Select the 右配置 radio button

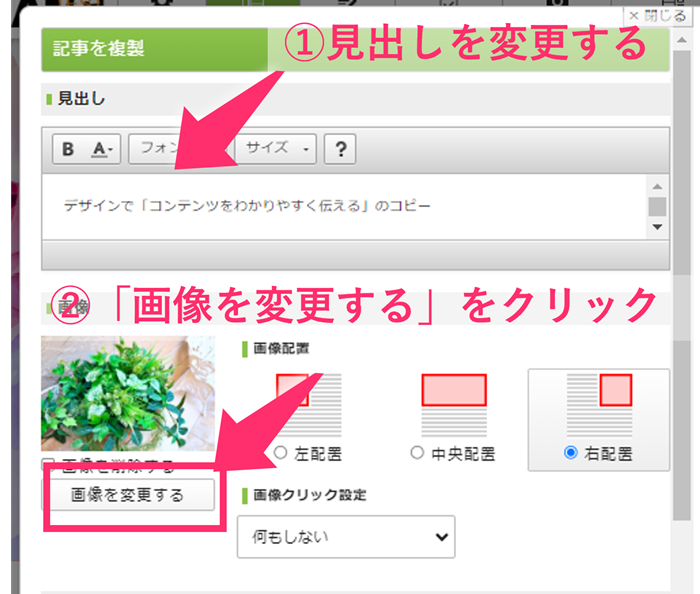click(x=571, y=453)
